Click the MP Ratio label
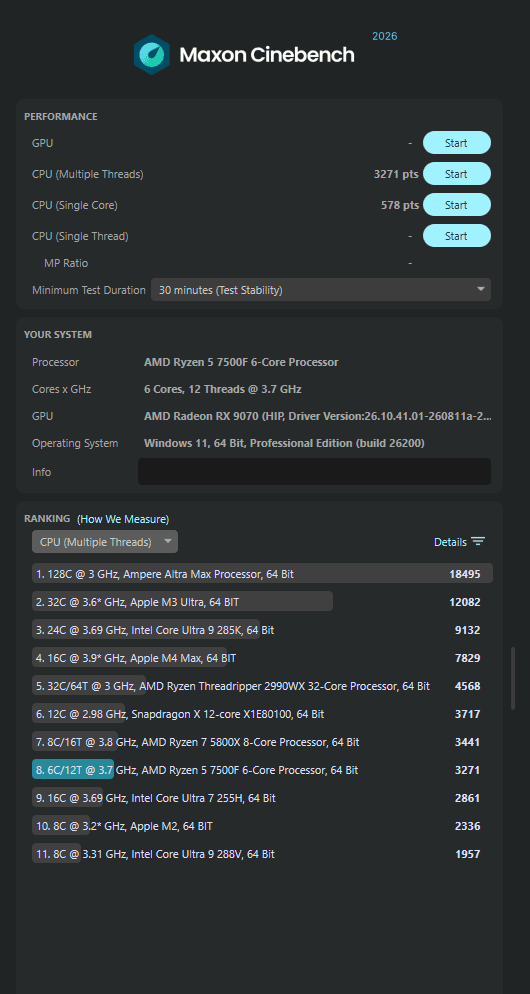Viewport: 530px width, 994px height. 66,262
